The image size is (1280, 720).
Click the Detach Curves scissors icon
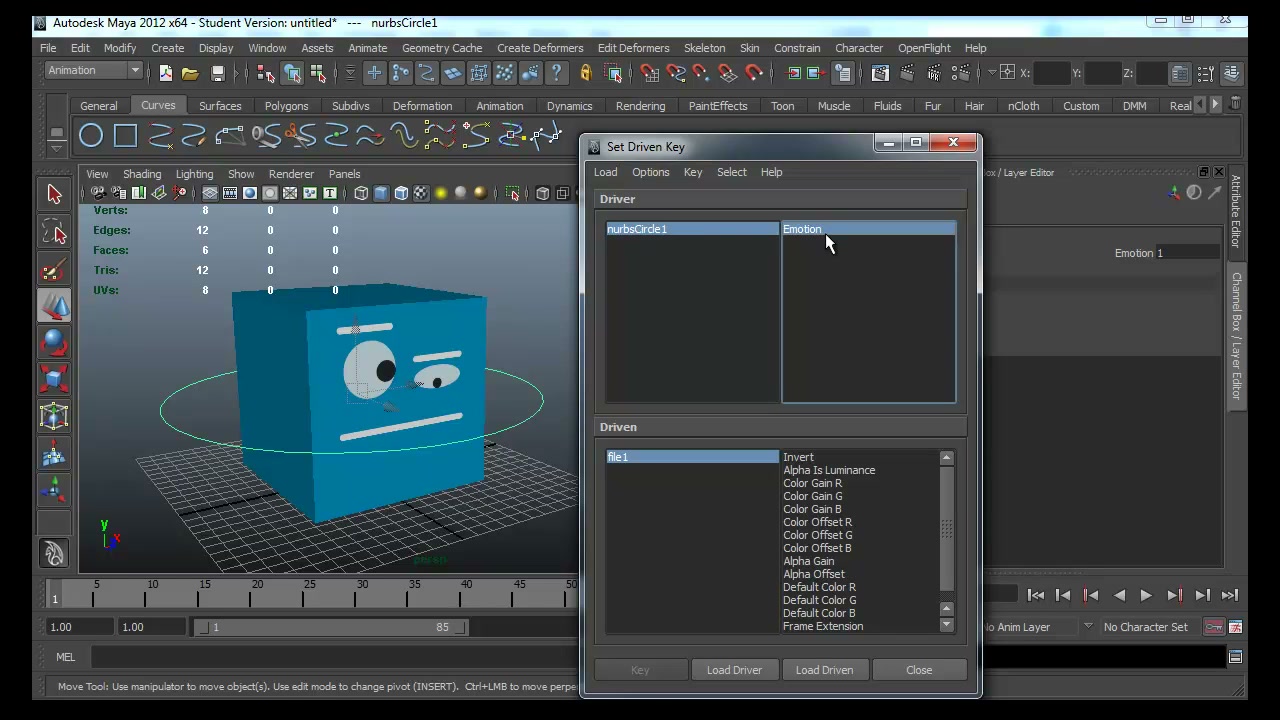(x=300, y=135)
